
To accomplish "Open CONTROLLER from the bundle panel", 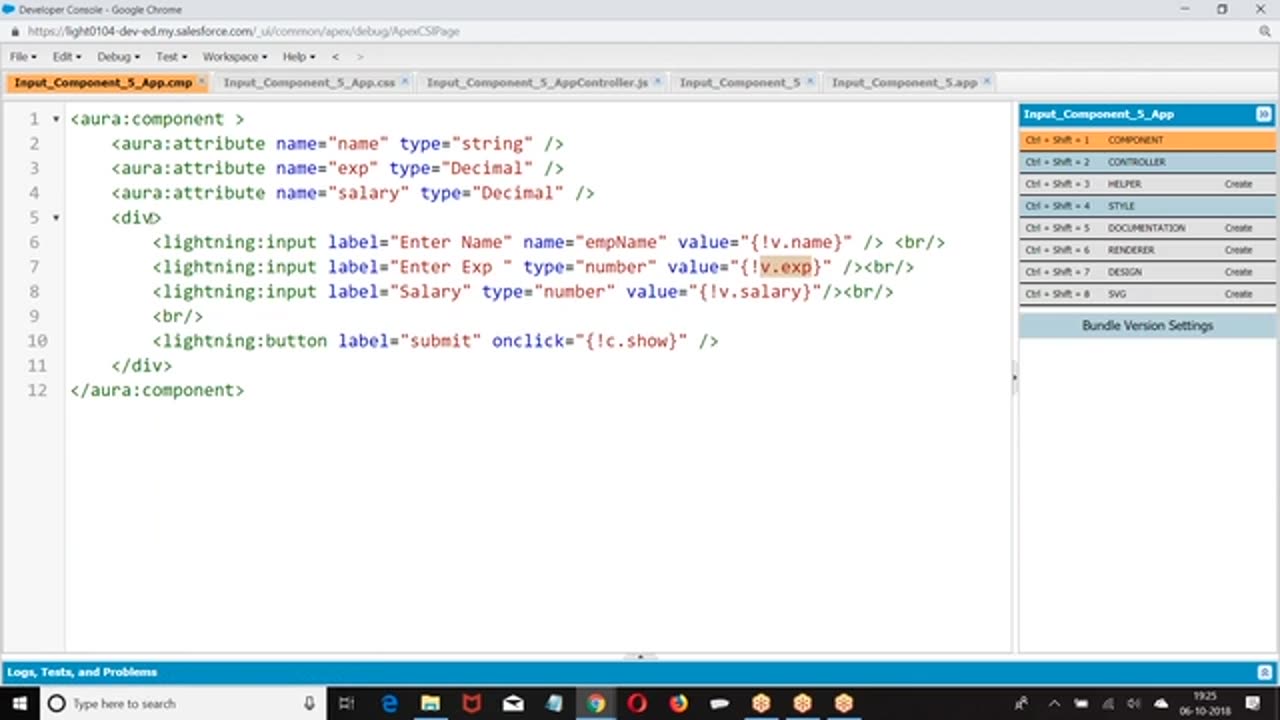I will (x=1148, y=162).
